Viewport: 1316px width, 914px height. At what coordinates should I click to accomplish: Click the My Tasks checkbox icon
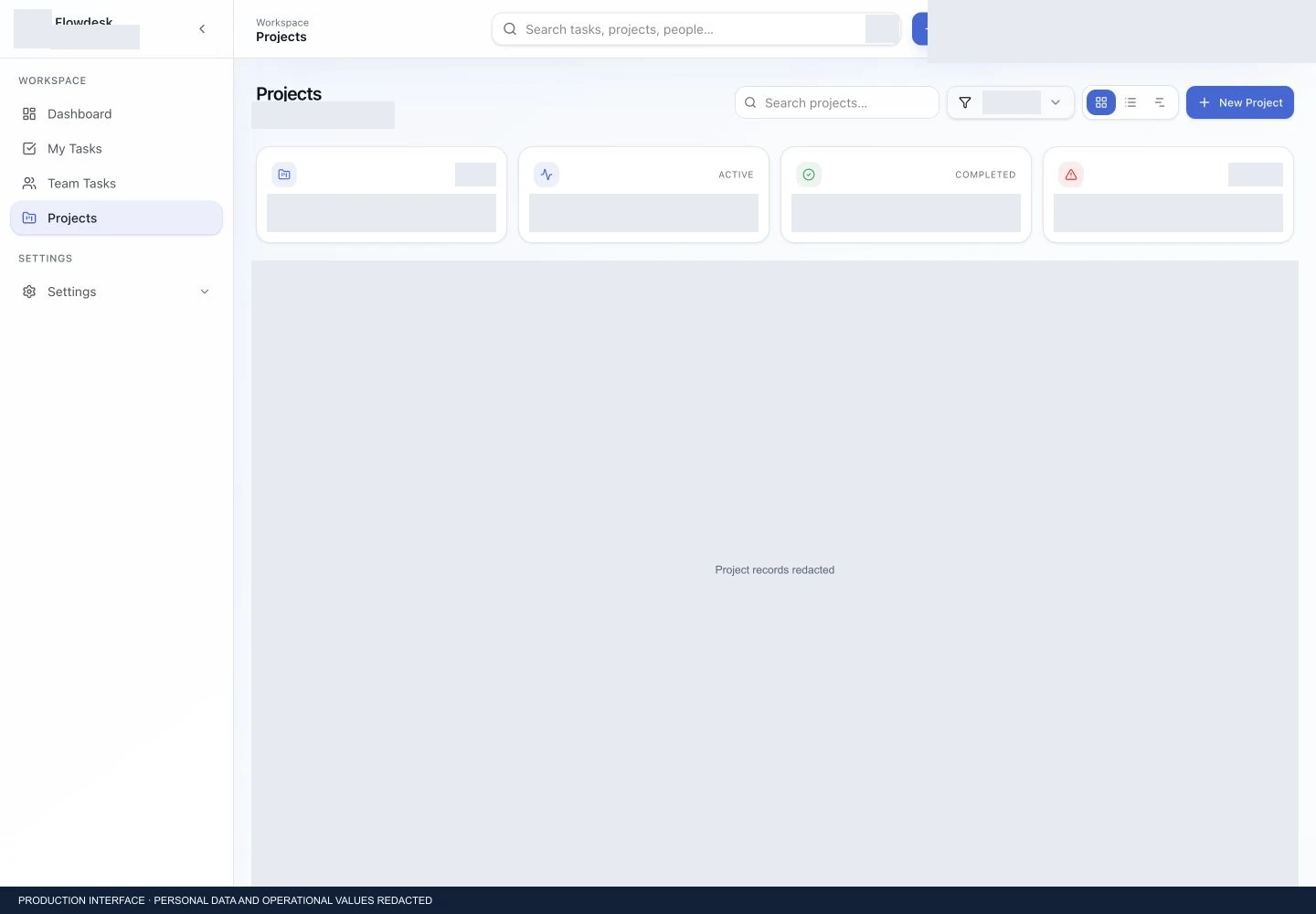tap(29, 149)
